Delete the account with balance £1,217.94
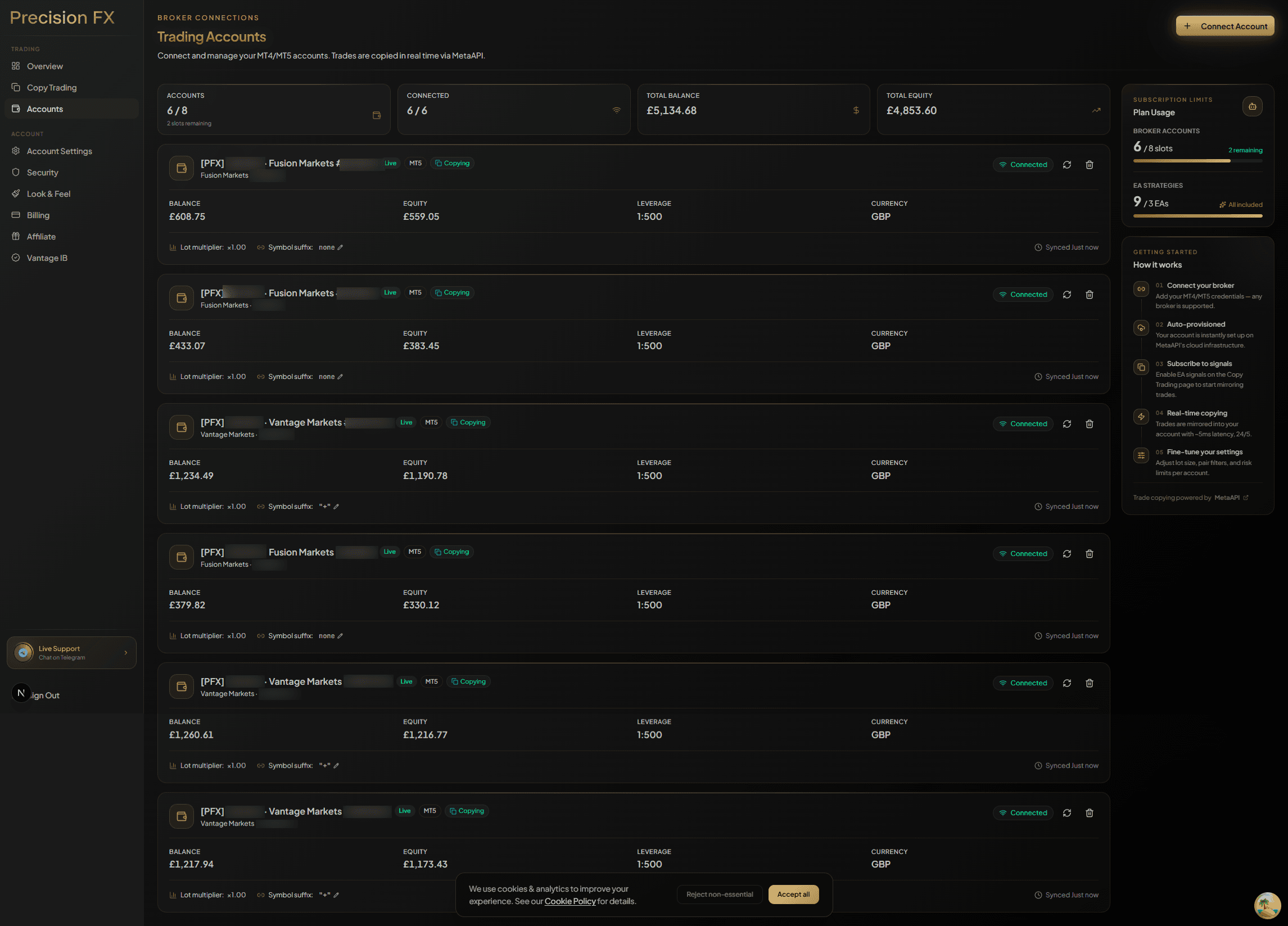Viewport: 1288px width, 926px height. point(1089,812)
